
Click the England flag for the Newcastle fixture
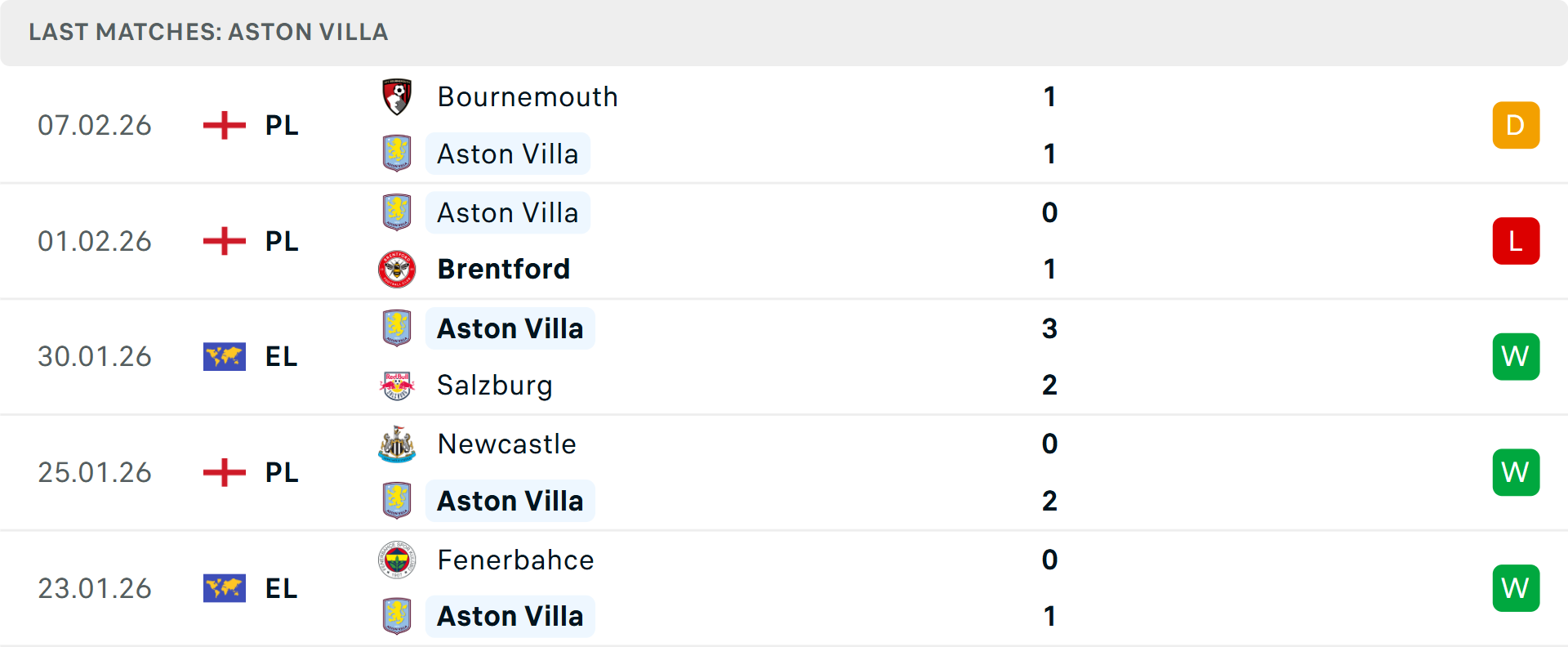click(224, 472)
